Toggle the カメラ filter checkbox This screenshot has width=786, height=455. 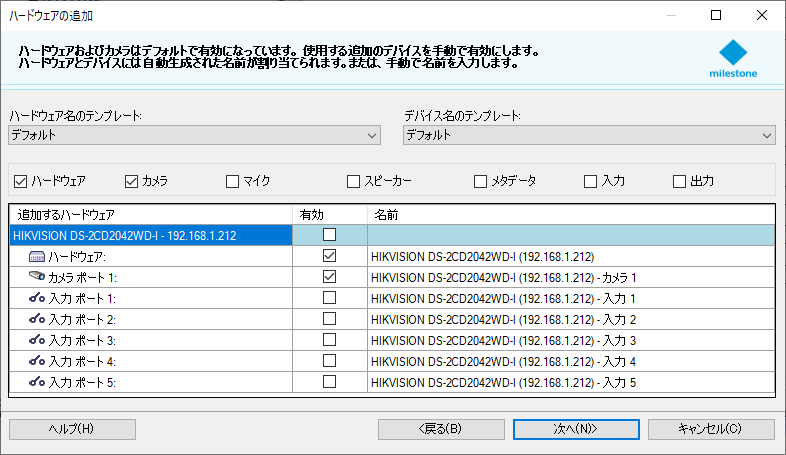131,181
